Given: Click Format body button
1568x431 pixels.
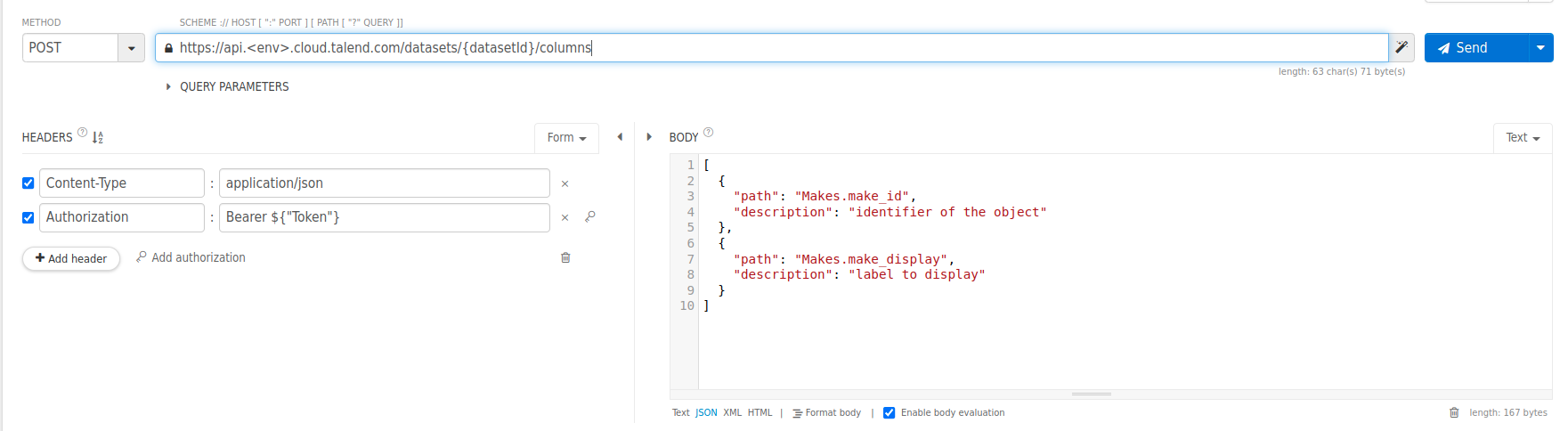Looking at the screenshot, I should click(826, 412).
